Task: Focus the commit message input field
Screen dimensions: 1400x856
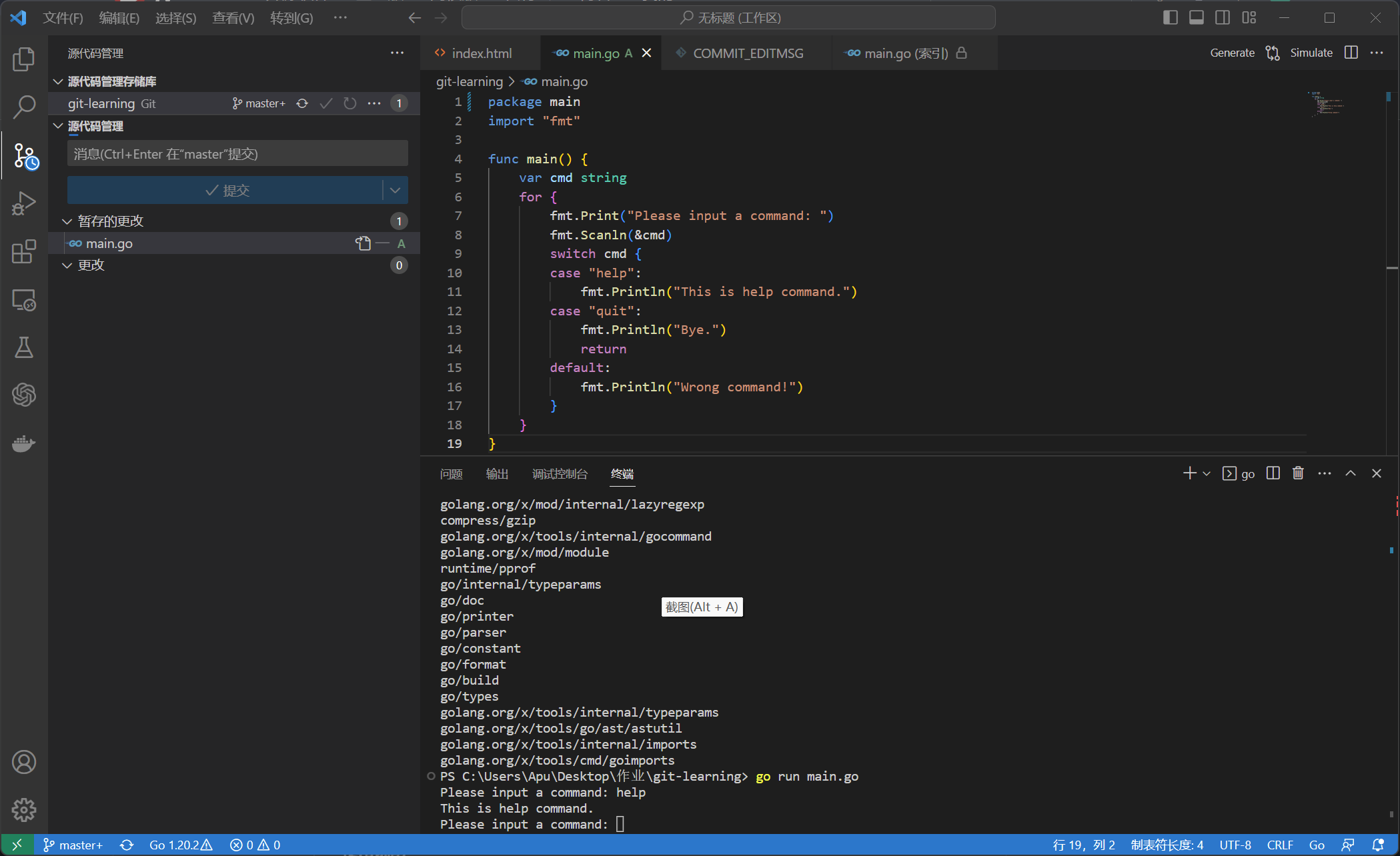Action: [237, 154]
